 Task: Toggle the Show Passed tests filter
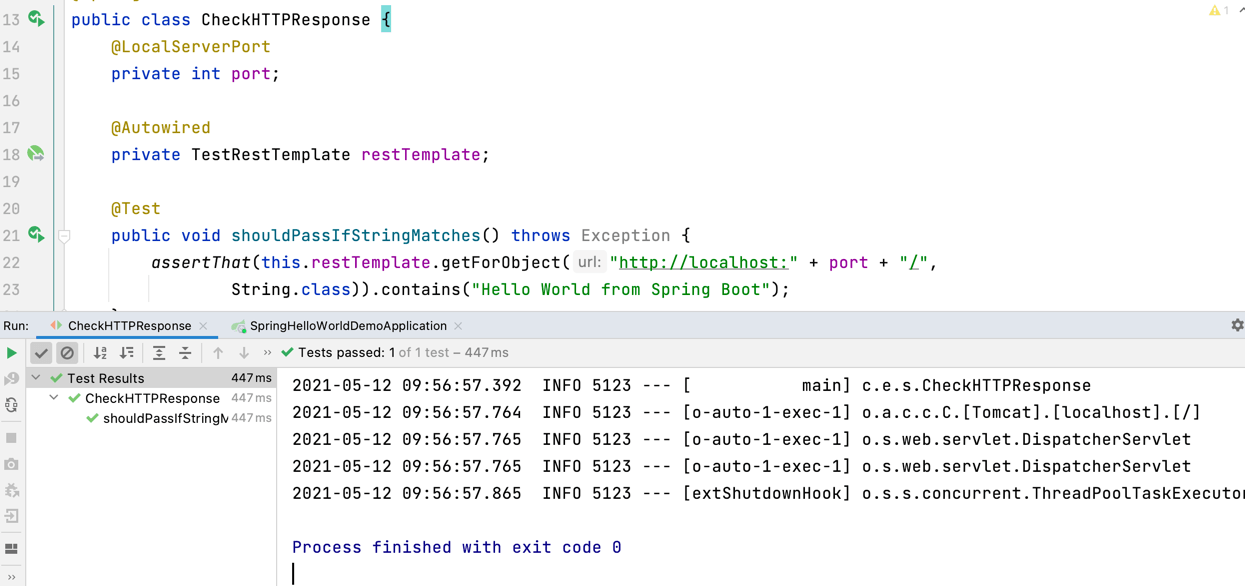[x=42, y=352]
